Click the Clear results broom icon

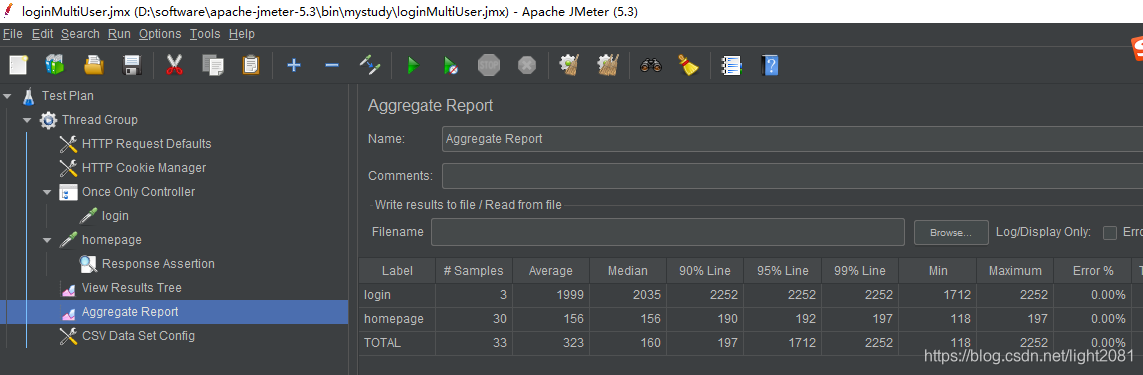click(x=569, y=66)
